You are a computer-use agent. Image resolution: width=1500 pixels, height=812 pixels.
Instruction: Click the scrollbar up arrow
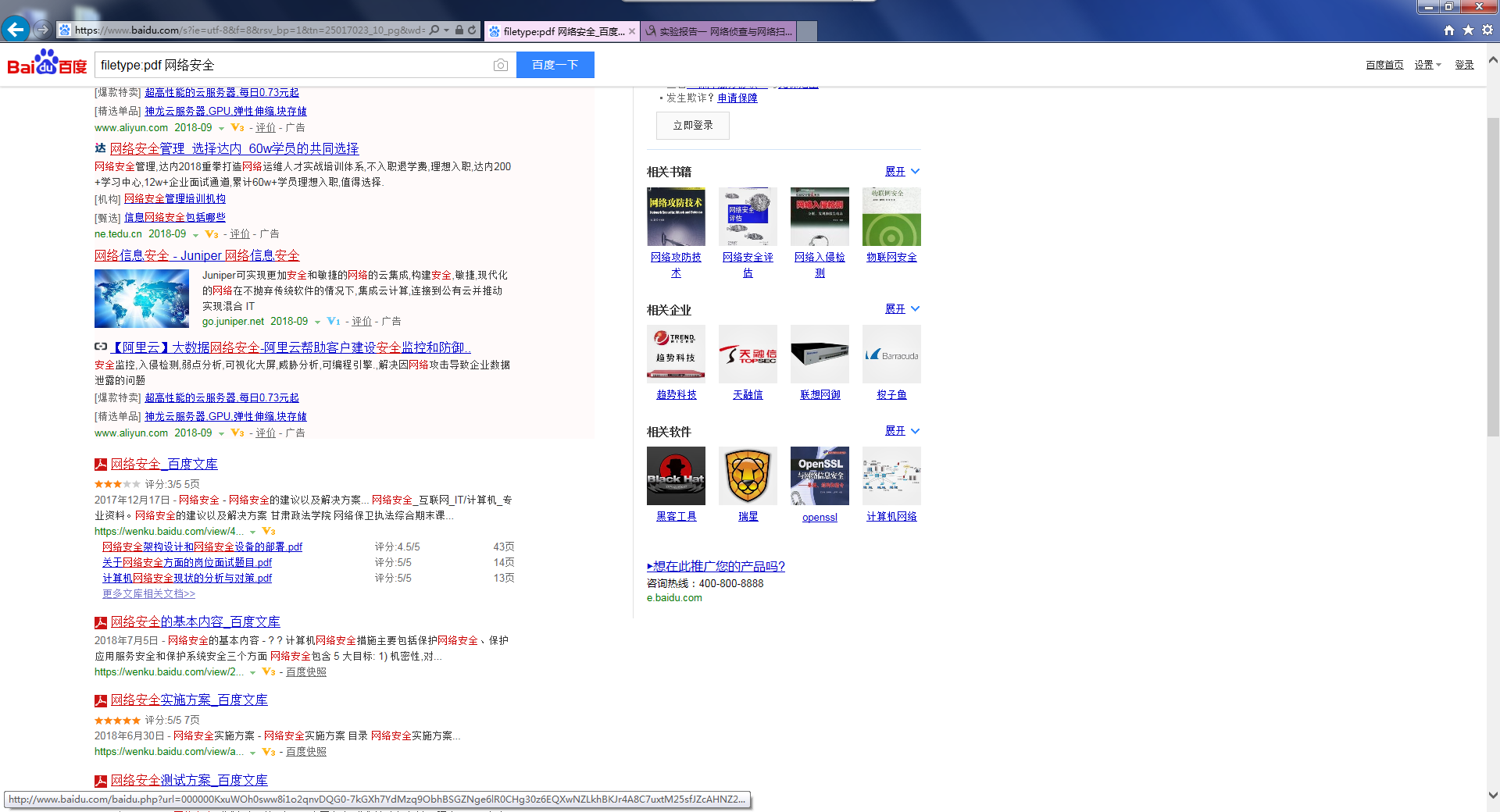1493,59
